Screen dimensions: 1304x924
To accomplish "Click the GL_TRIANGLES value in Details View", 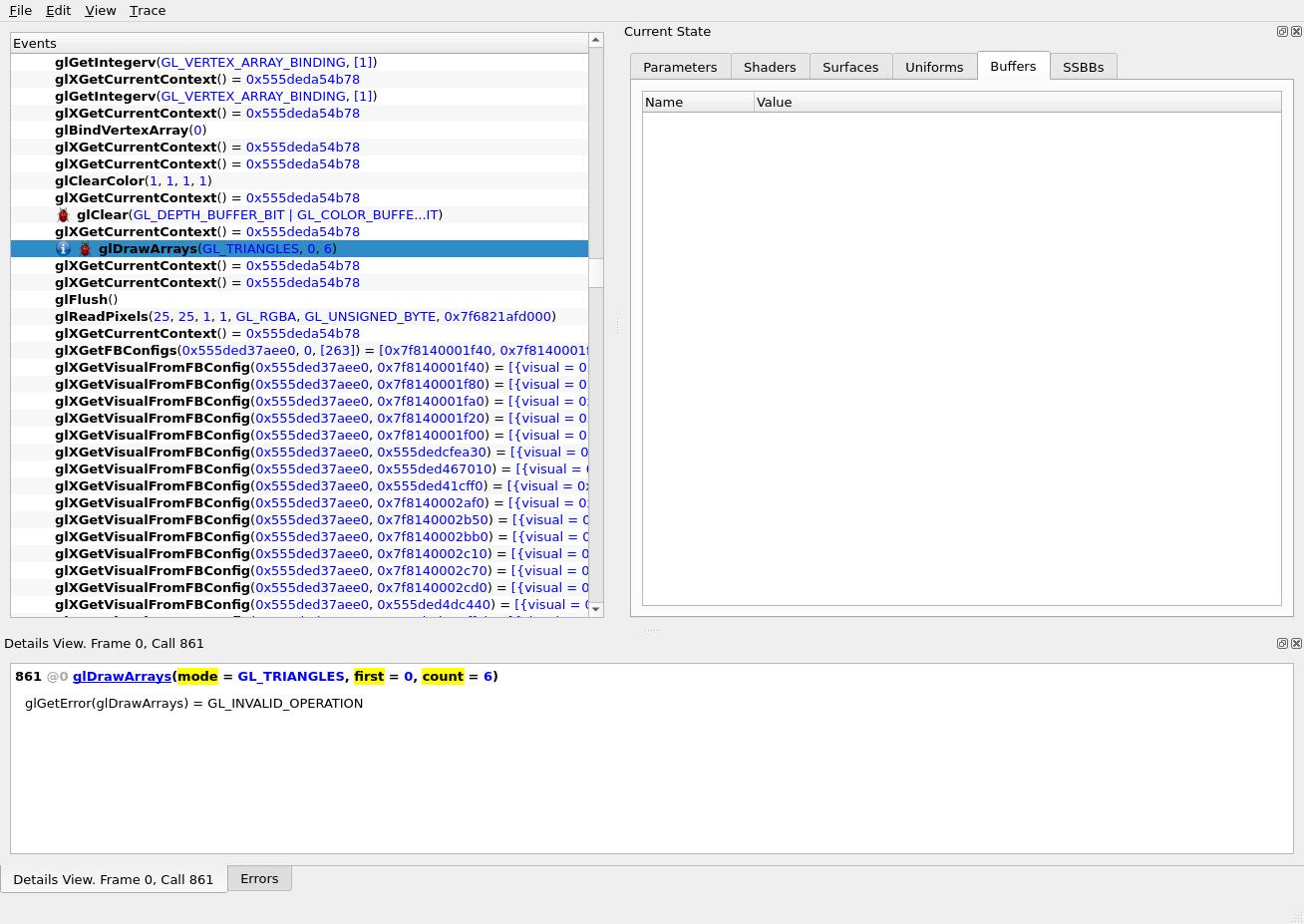I will point(291,676).
